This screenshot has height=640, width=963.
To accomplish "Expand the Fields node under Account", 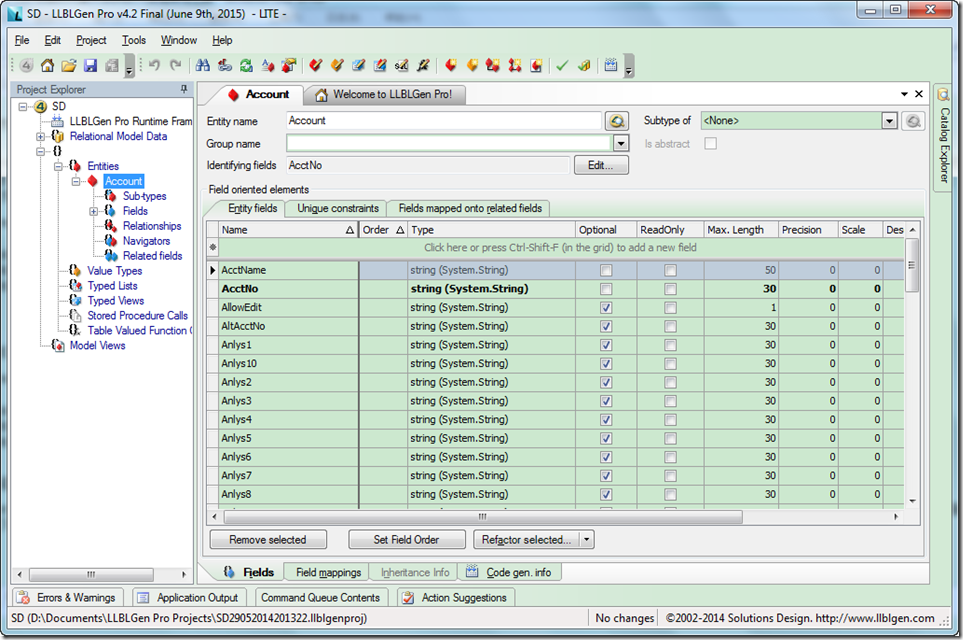I will click(94, 211).
